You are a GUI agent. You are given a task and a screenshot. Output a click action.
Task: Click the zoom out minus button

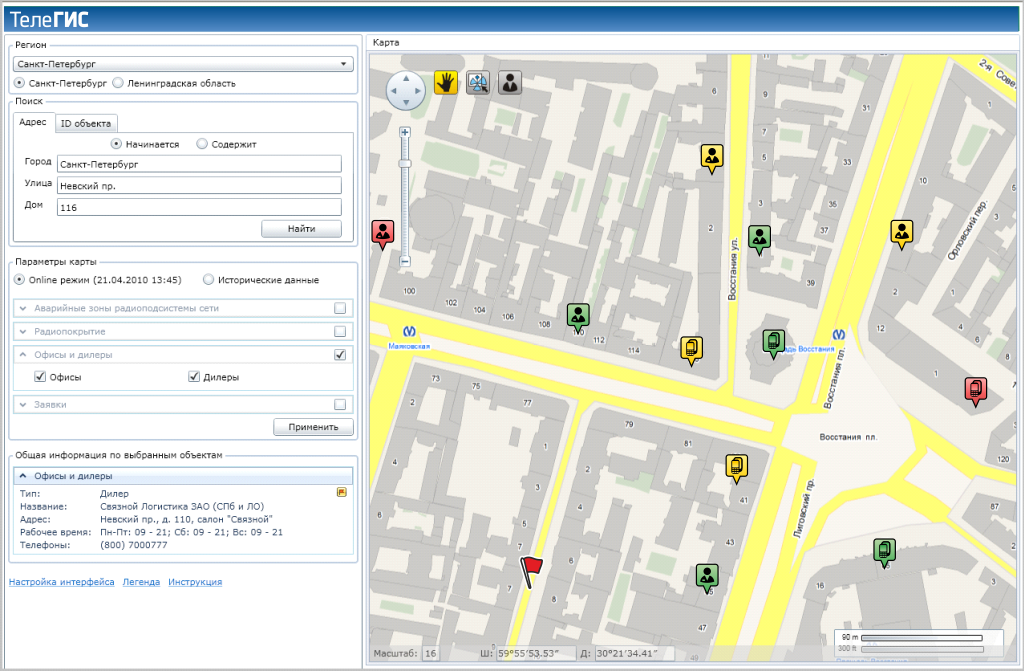(405, 261)
